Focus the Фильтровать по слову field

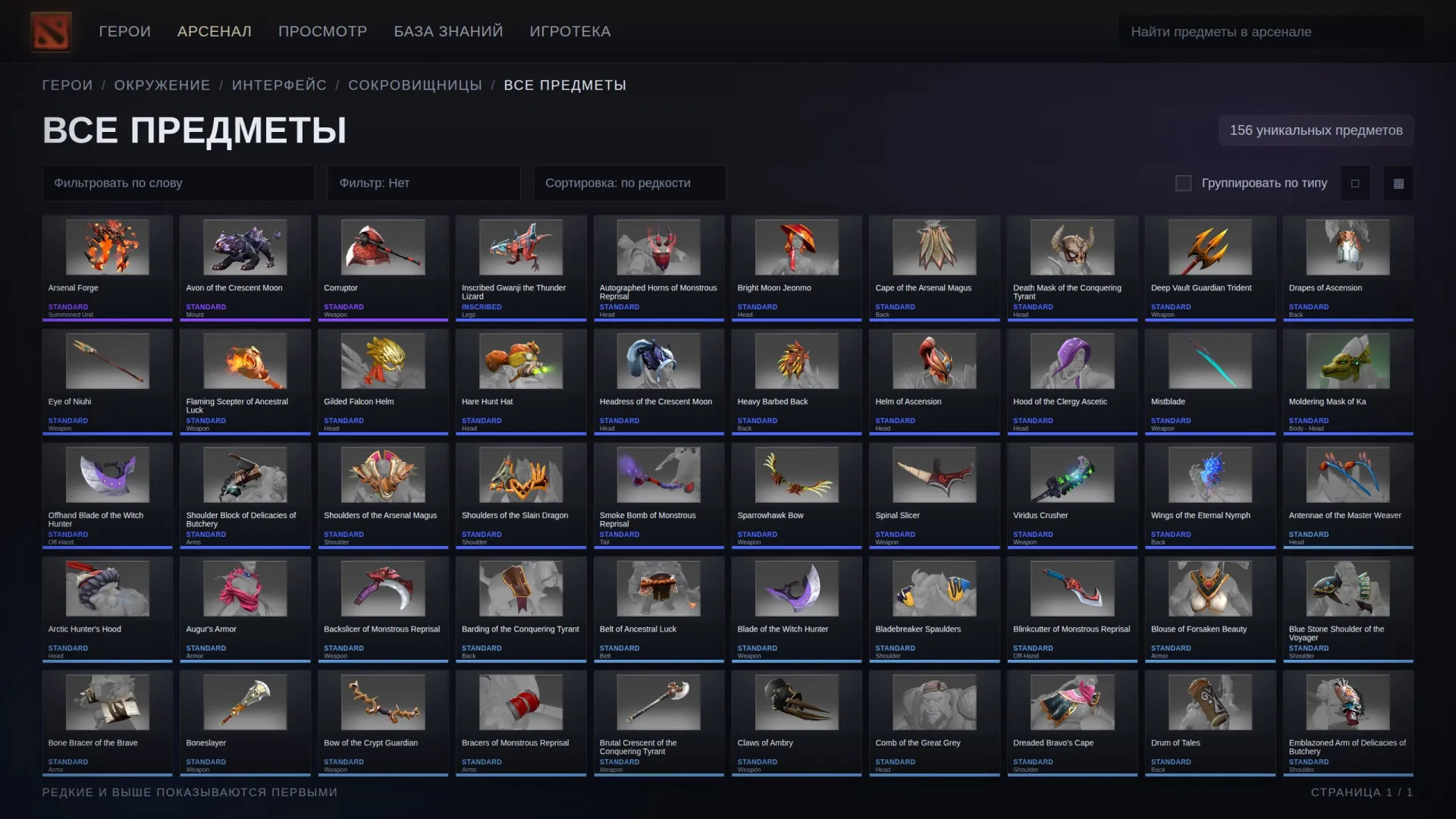[178, 183]
